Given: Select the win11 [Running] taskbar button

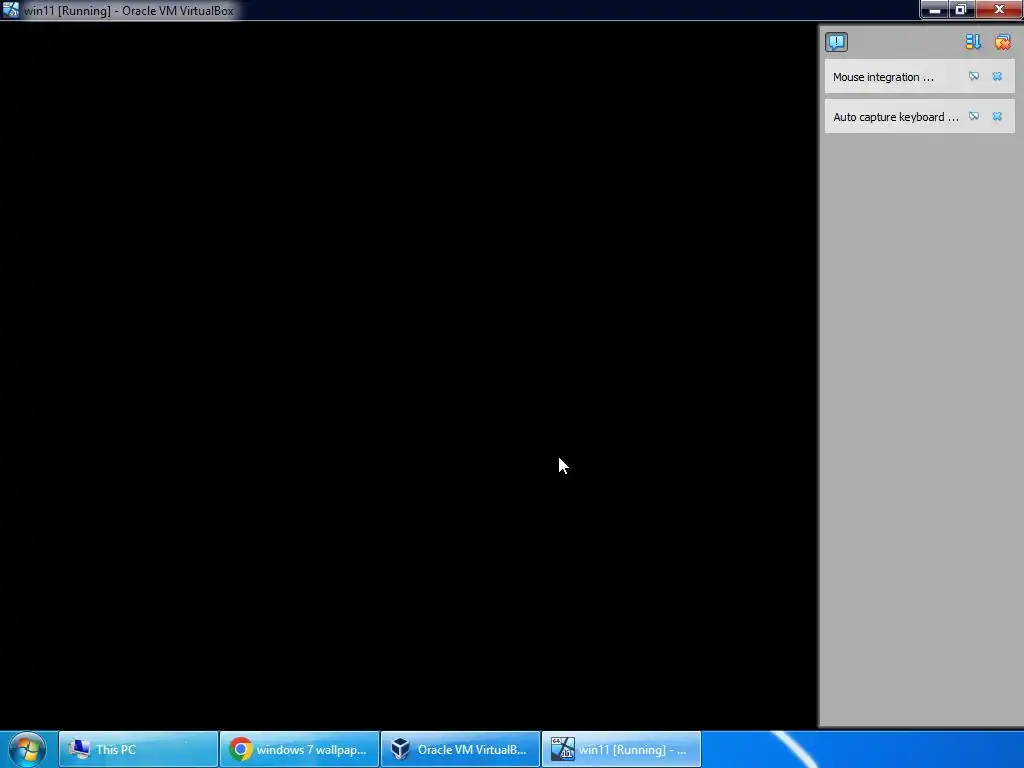Looking at the screenshot, I should click(x=621, y=749).
